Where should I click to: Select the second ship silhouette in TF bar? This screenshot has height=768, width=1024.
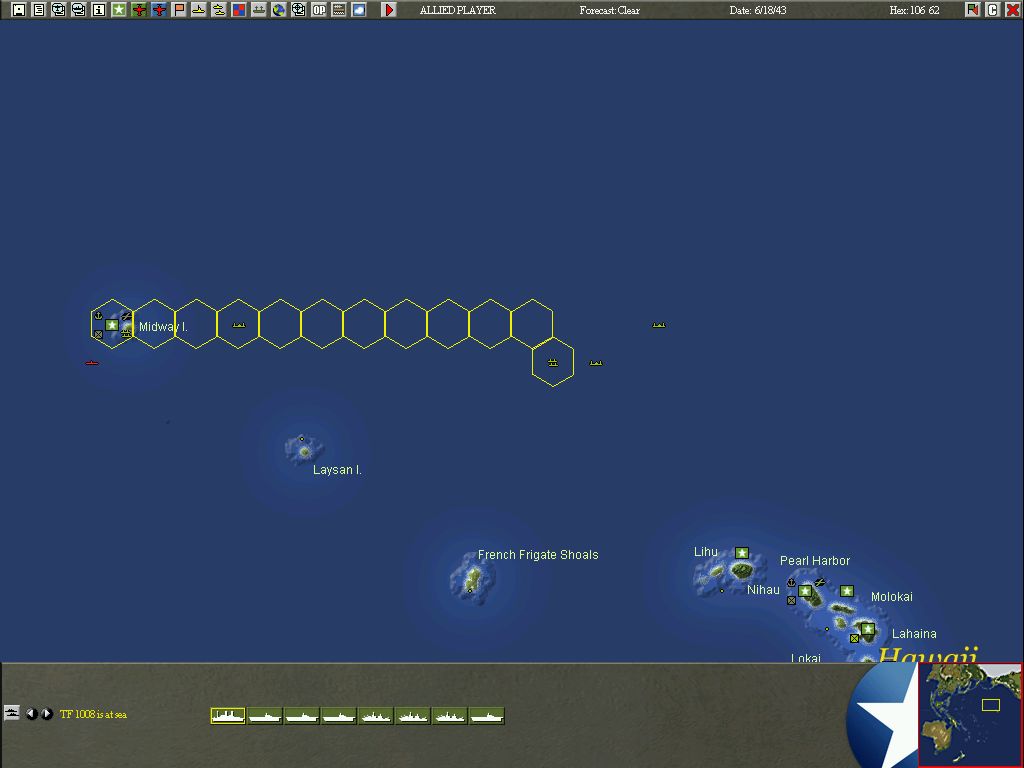[265, 716]
